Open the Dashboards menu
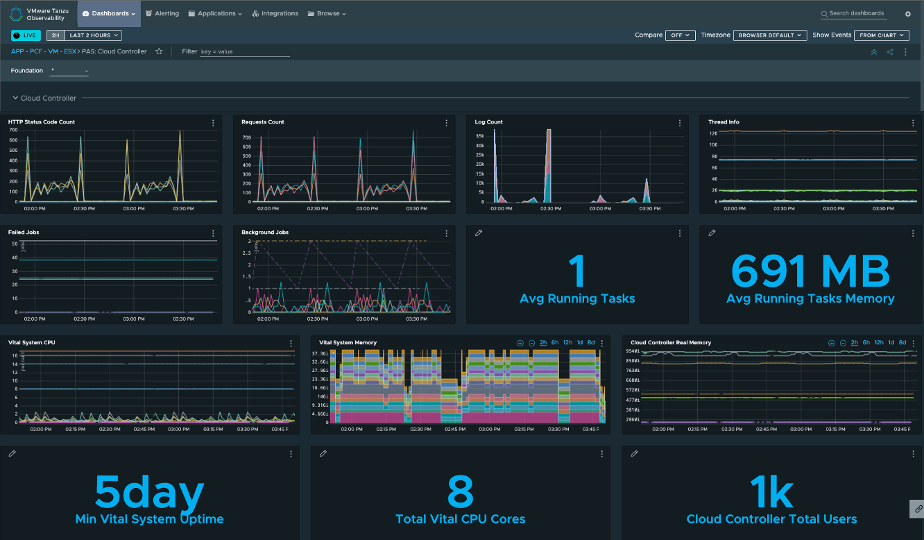The image size is (924, 540). (109, 14)
